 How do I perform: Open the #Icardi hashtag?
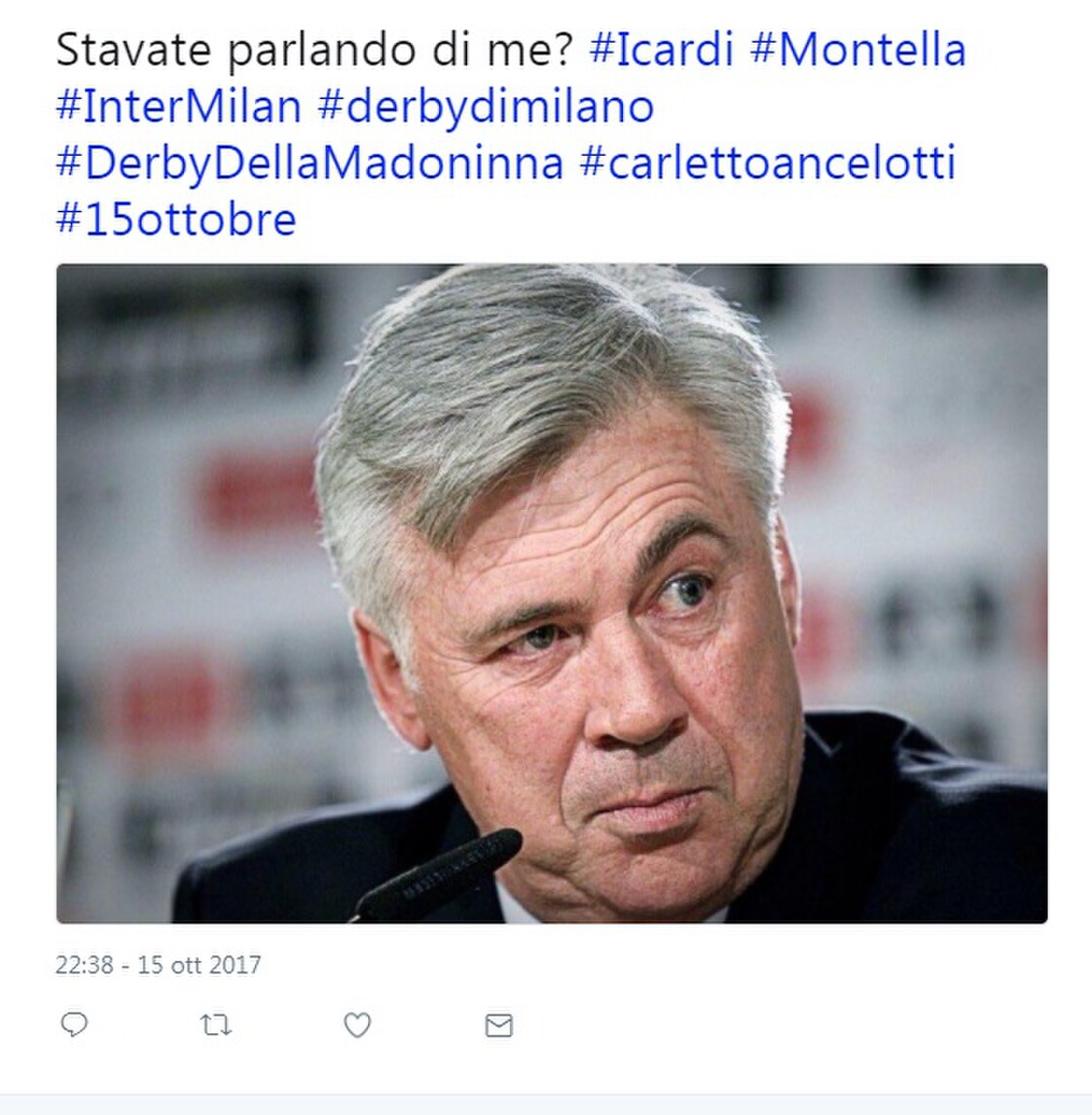click(x=662, y=50)
